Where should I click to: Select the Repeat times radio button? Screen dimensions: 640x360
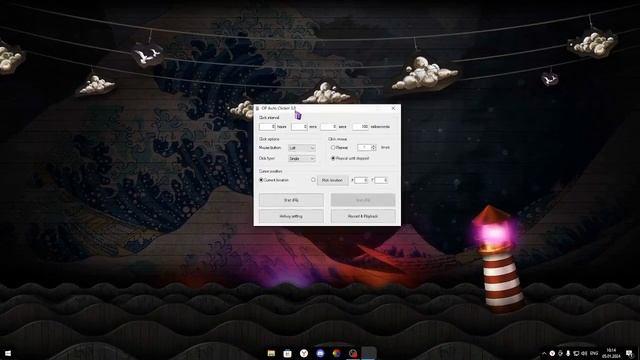tap(333, 147)
